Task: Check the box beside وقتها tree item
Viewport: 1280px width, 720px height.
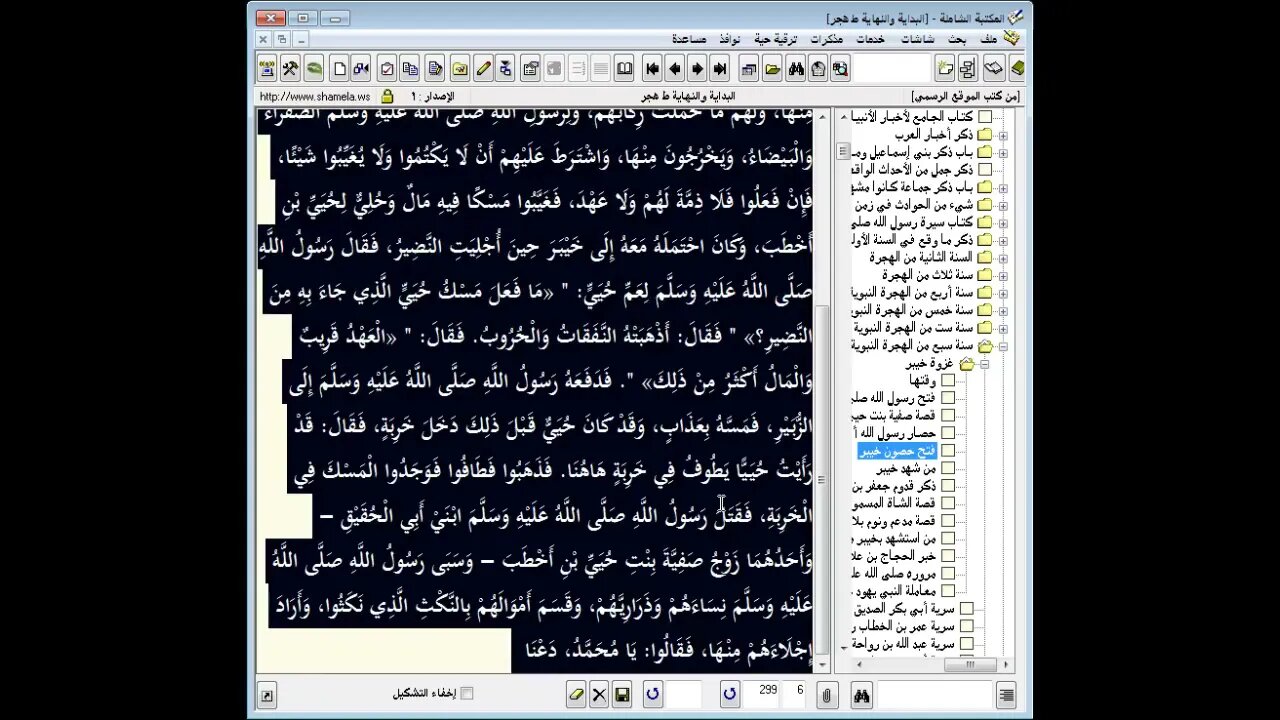Action: 948,381
